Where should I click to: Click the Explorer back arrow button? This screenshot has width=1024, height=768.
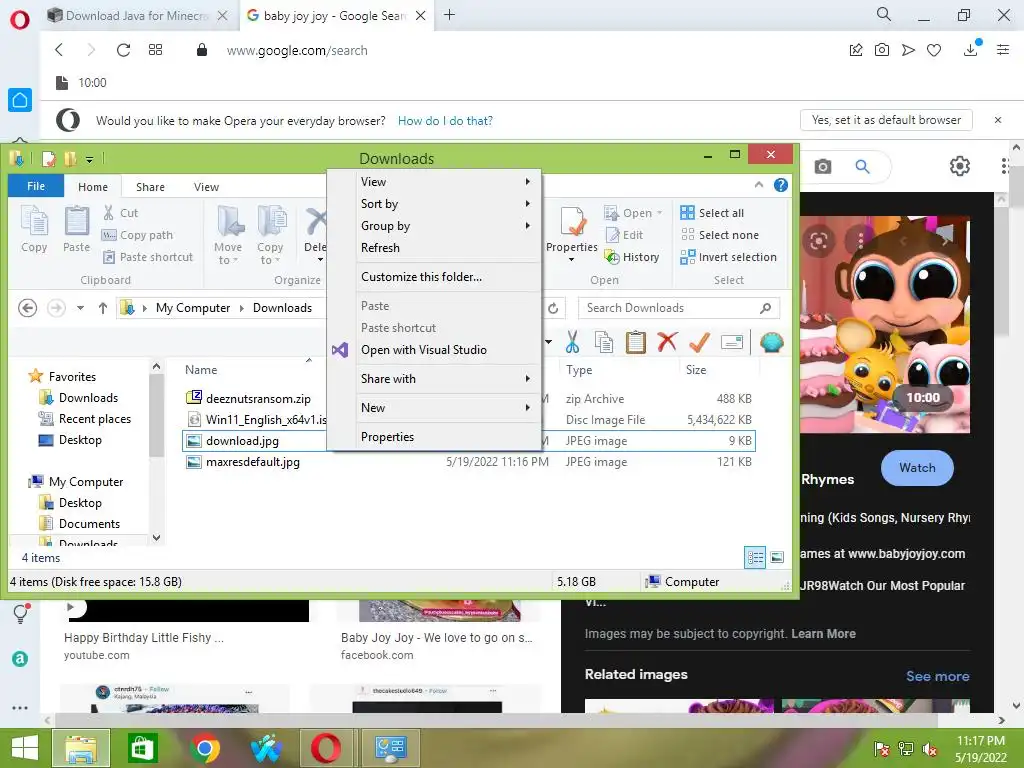[27, 308]
